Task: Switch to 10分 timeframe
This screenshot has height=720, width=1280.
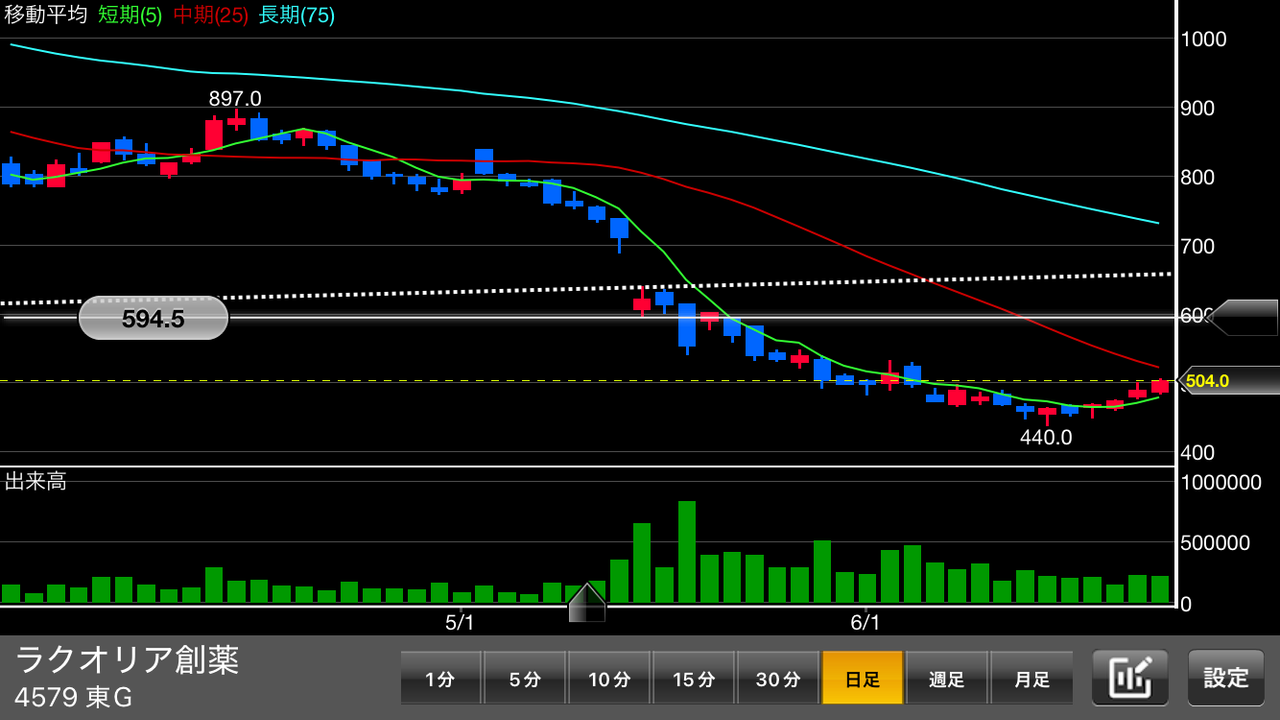Action: point(609,679)
